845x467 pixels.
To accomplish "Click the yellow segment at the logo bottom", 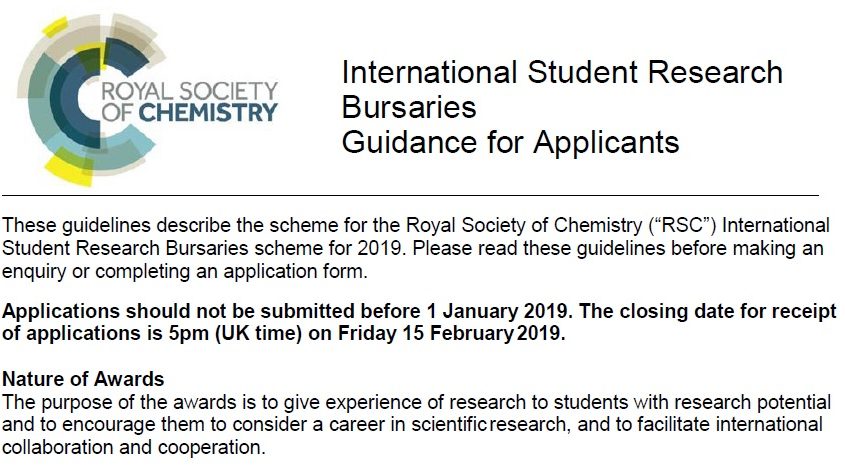I will click(x=69, y=170).
